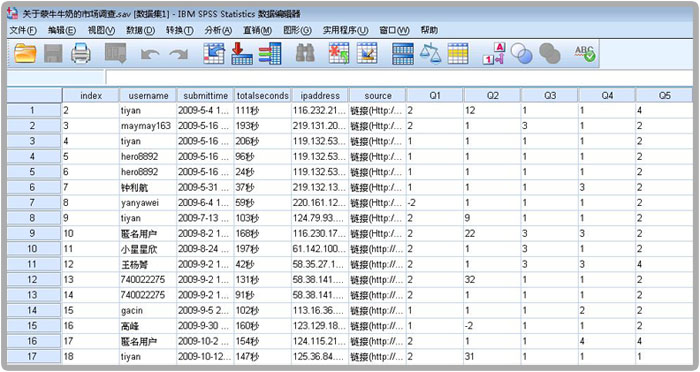Click the Q2 cell with value 32
700x372 pixels.
coord(492,280)
